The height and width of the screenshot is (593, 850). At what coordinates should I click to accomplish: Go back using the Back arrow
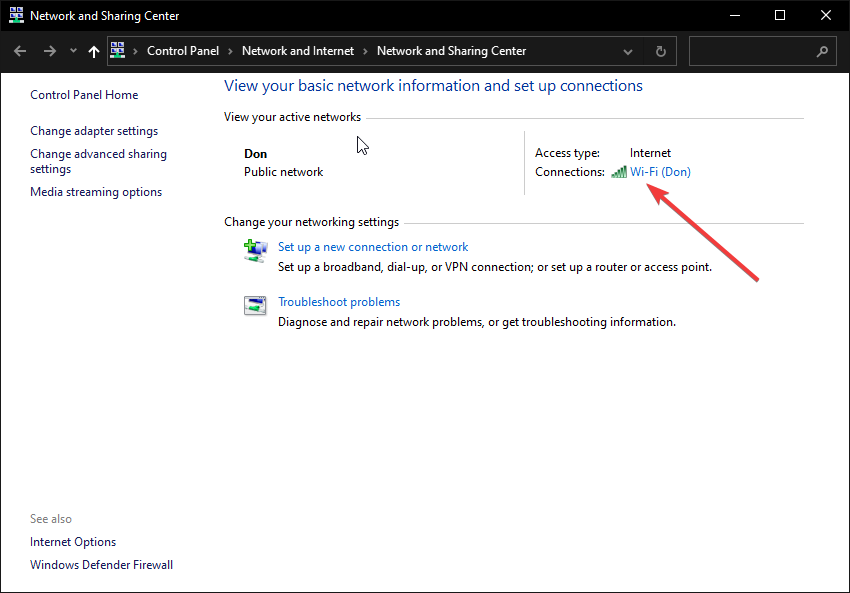point(20,51)
